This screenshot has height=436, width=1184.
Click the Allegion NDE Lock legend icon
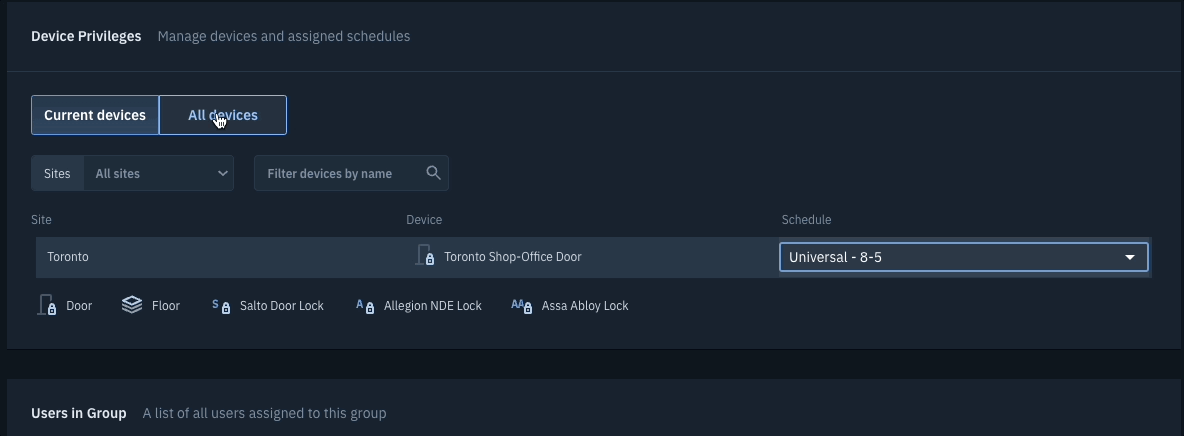coord(365,305)
